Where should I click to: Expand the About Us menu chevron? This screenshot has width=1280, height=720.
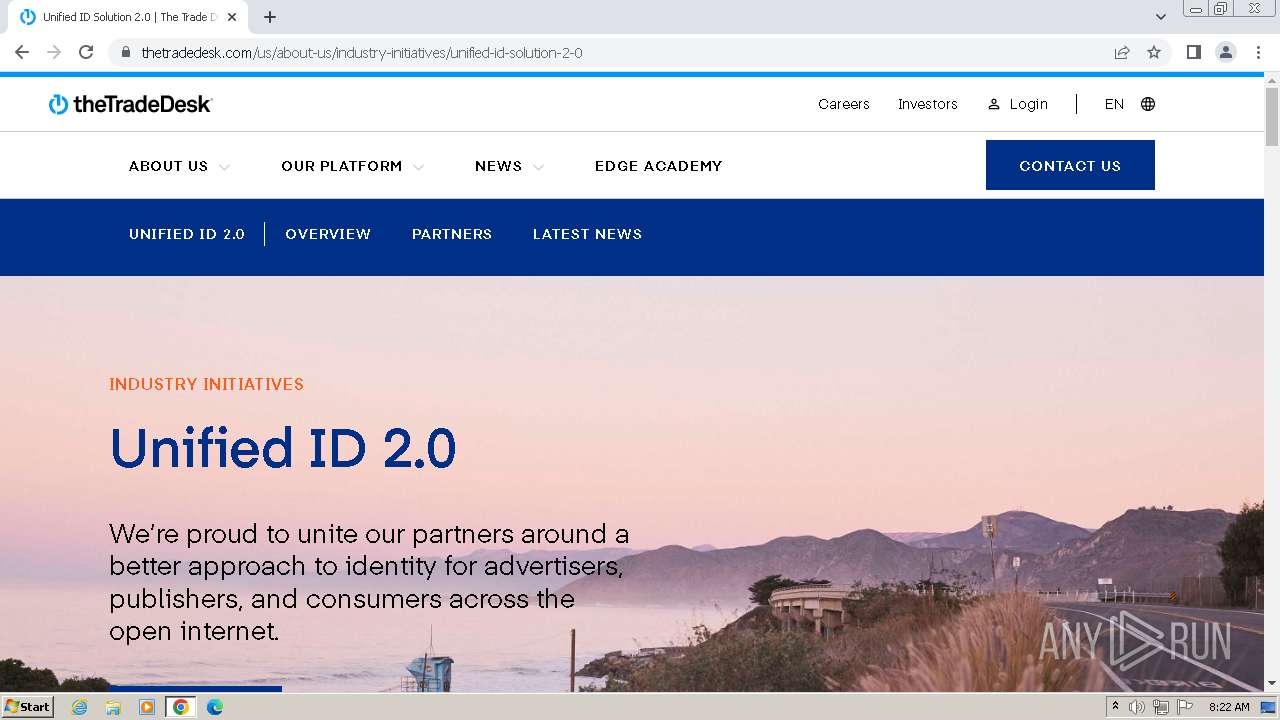coord(224,167)
